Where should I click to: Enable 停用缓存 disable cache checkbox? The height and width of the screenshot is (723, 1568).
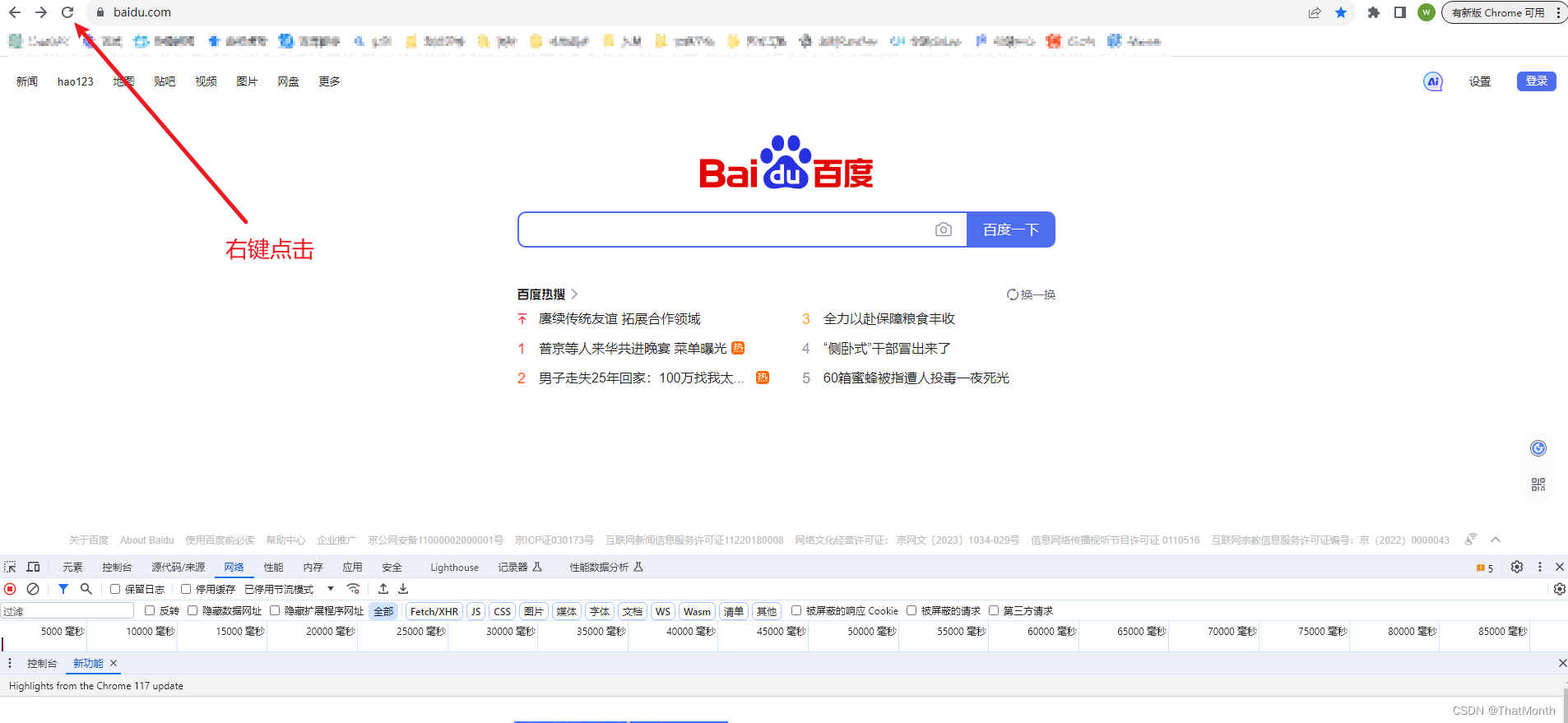[186, 589]
